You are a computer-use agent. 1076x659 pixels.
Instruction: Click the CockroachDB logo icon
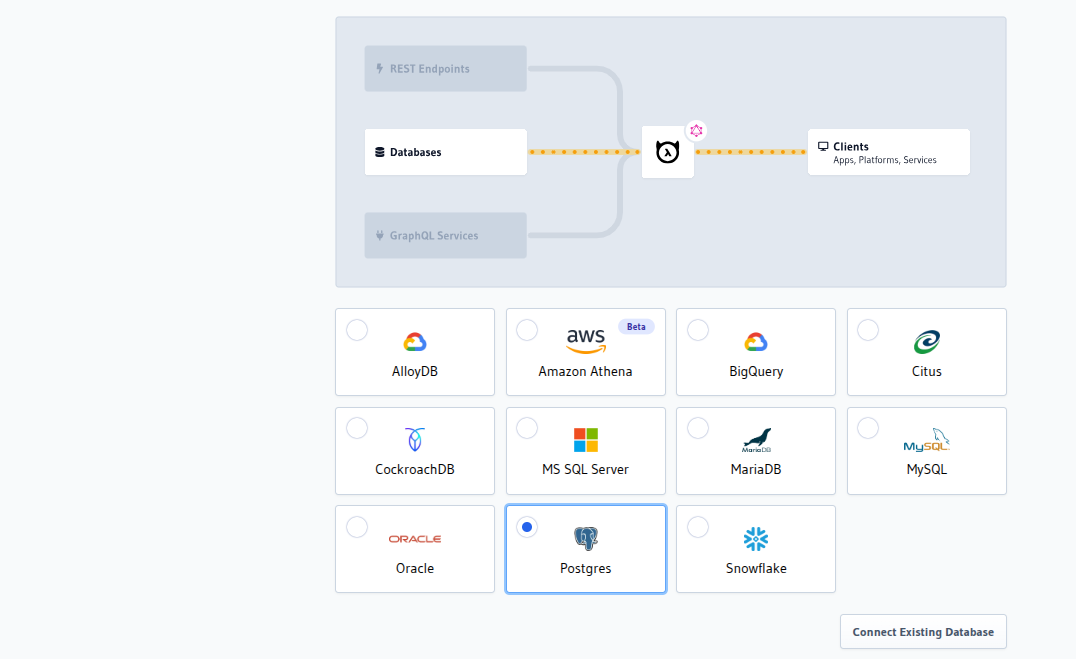(414, 439)
